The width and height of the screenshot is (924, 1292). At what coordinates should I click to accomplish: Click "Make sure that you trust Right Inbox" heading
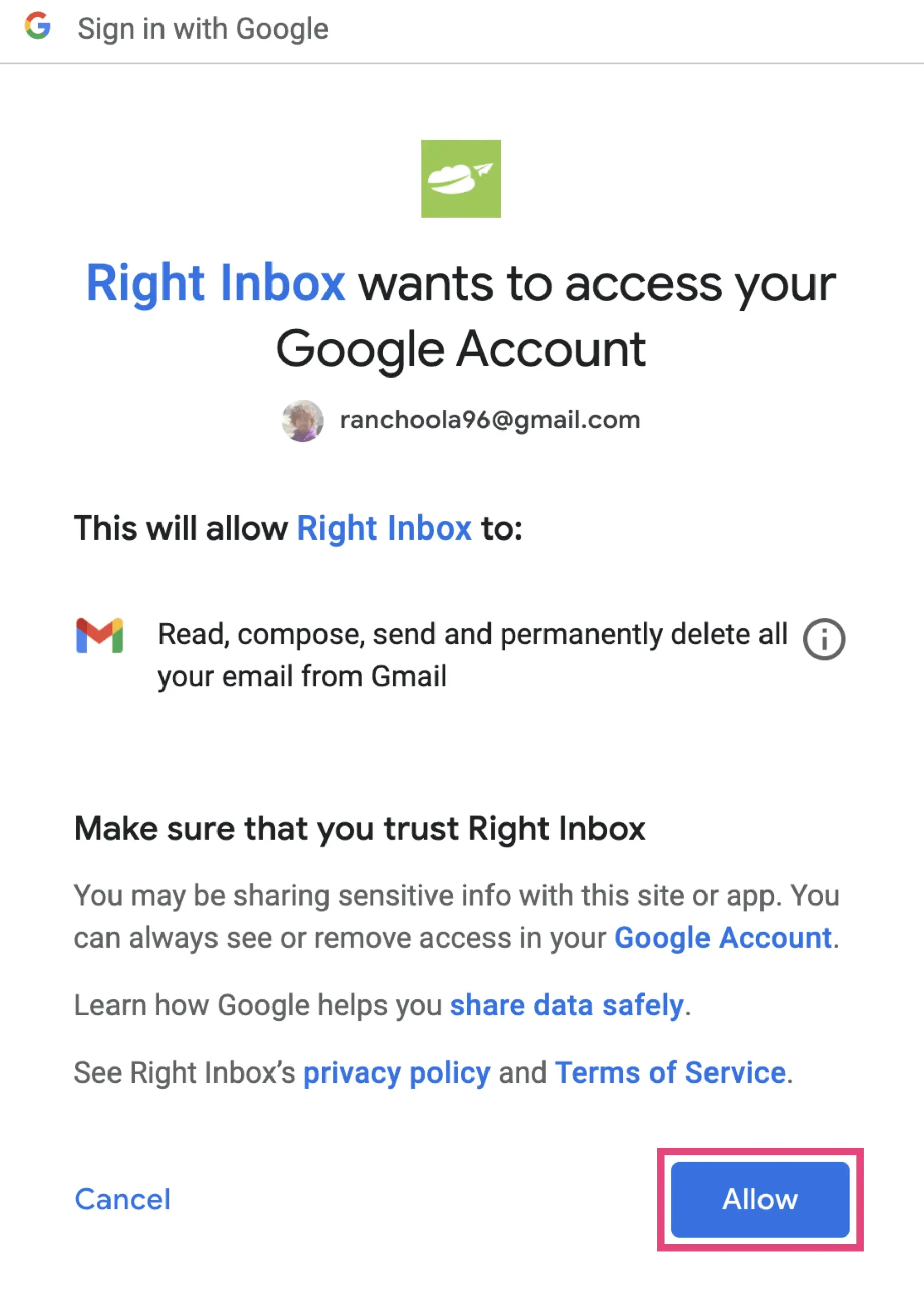click(x=360, y=828)
